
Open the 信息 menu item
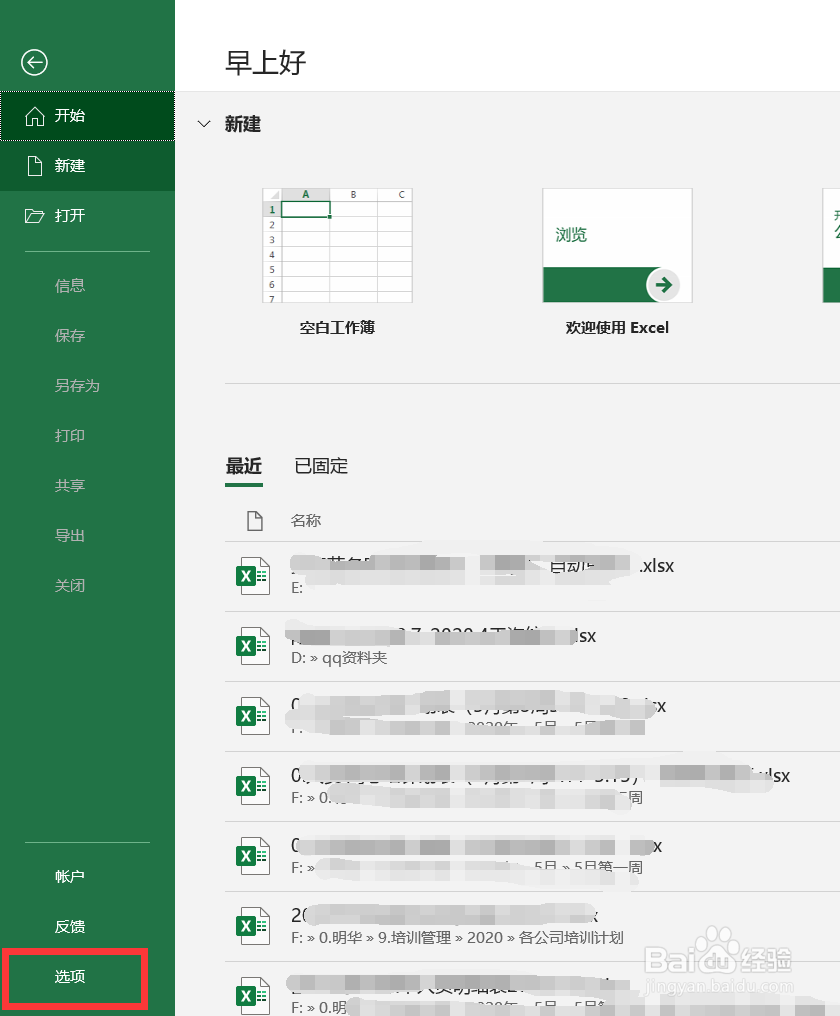(x=70, y=285)
